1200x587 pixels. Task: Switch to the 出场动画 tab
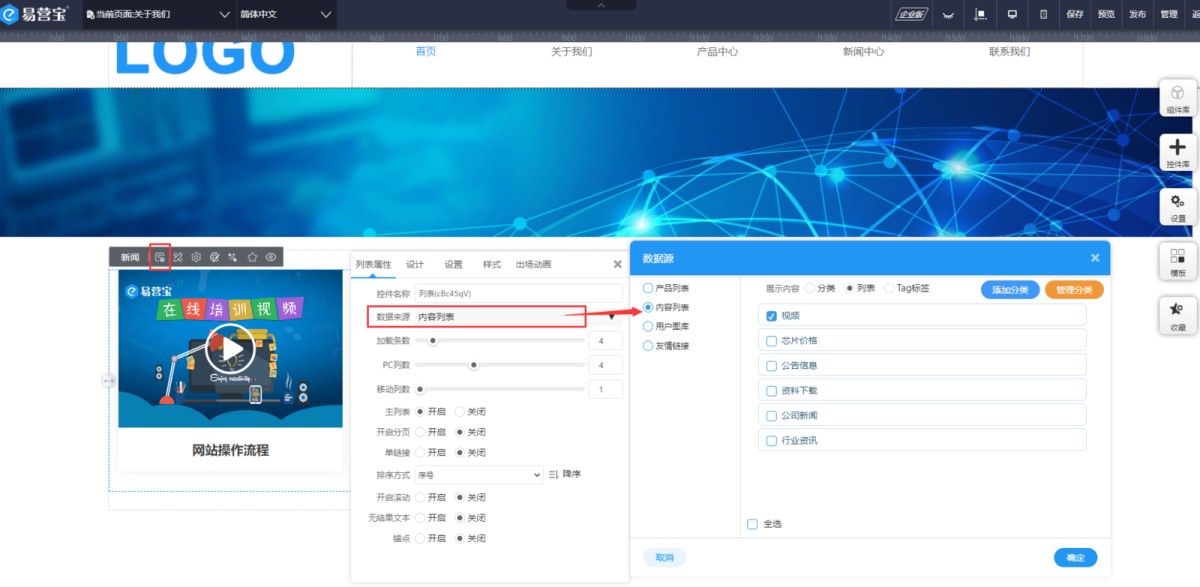pos(533,265)
